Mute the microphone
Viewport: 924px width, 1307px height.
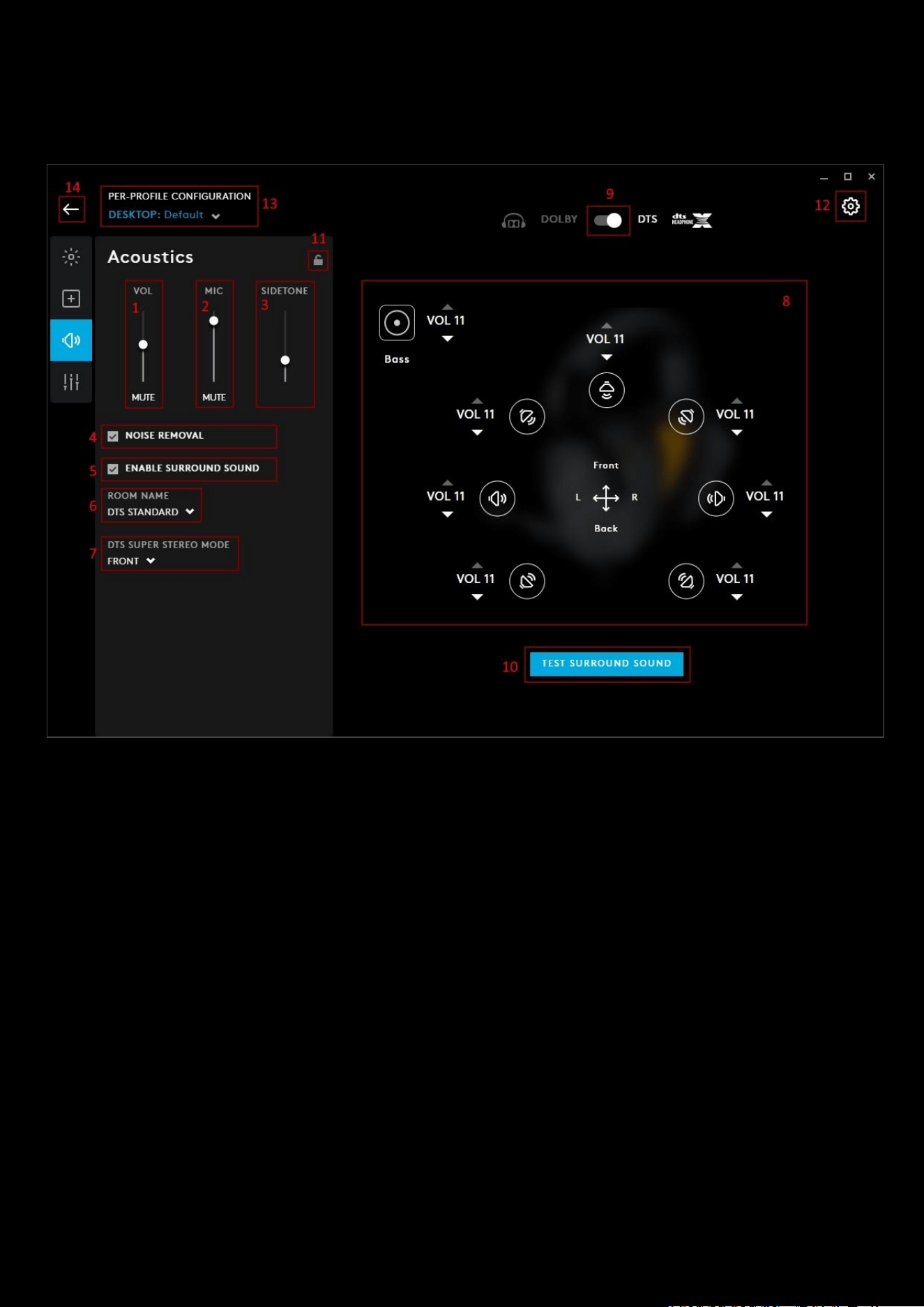(214, 398)
